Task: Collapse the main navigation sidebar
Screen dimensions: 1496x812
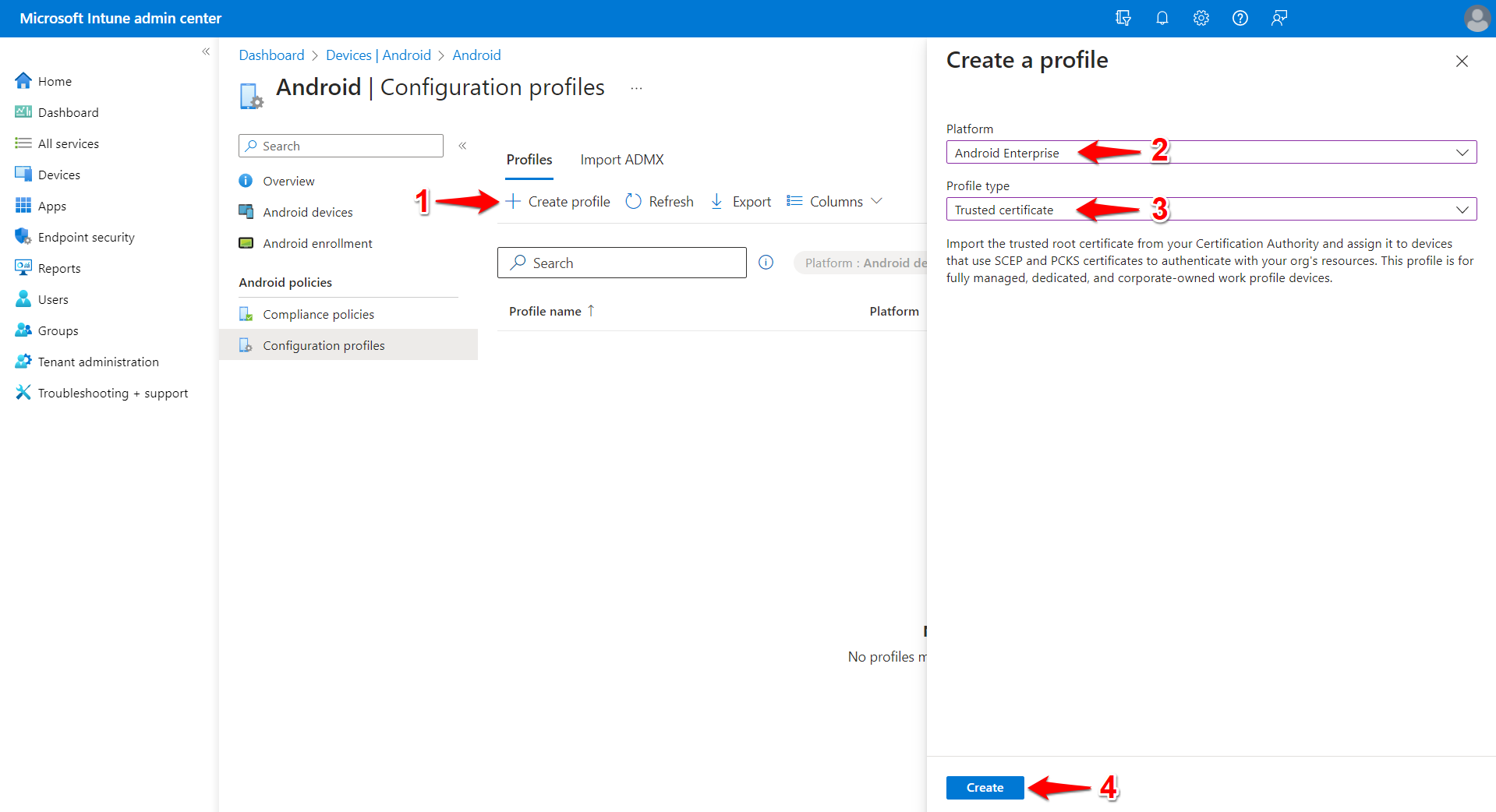Action: click(x=206, y=51)
